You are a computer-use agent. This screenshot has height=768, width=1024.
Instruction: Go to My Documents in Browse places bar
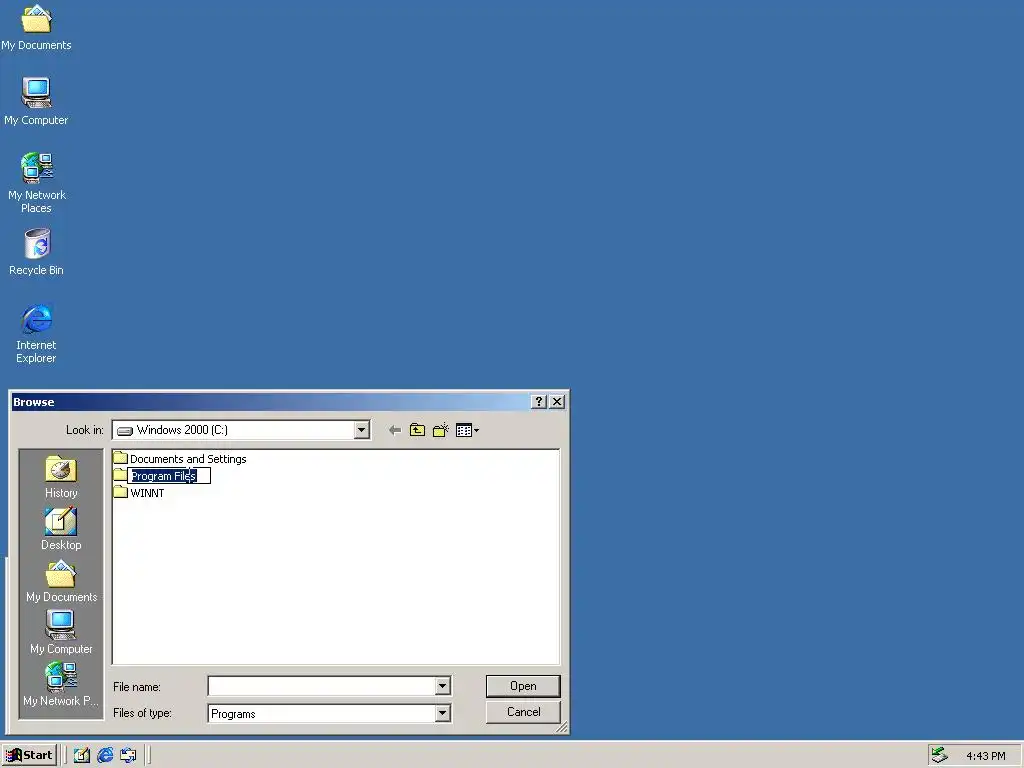tap(61, 582)
